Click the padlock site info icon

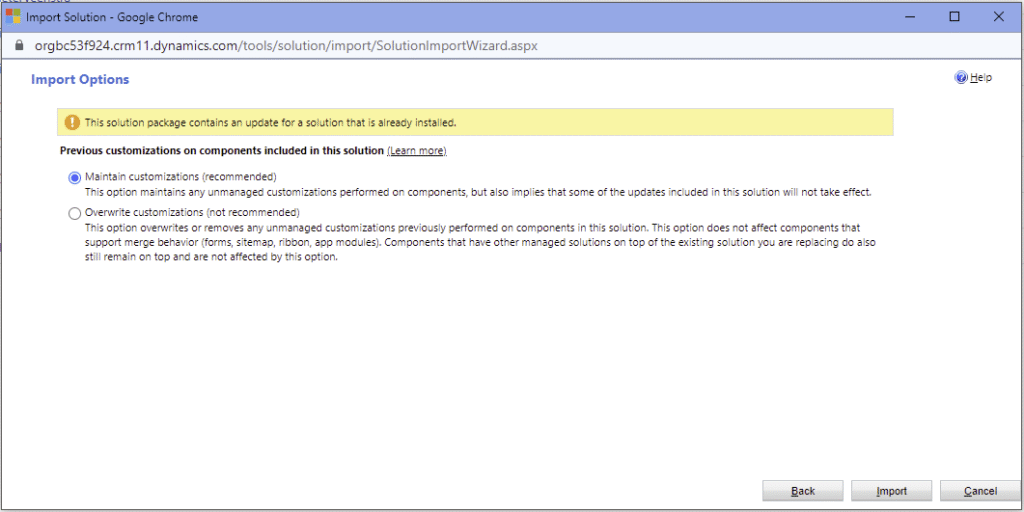tap(18, 46)
